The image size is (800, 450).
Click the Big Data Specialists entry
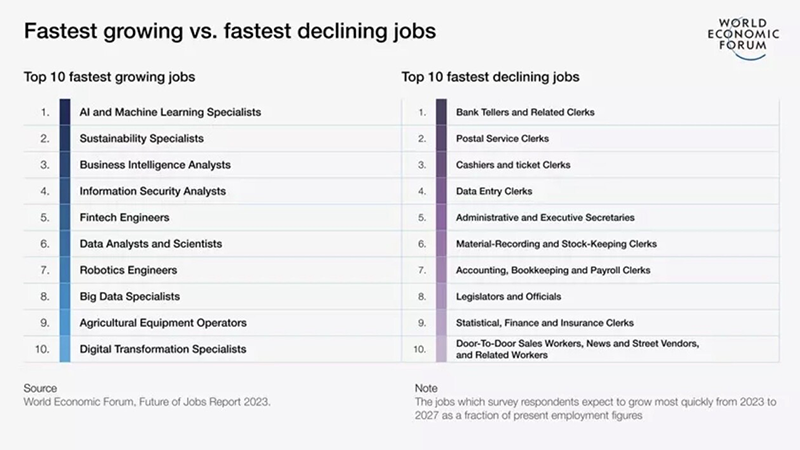point(129,296)
